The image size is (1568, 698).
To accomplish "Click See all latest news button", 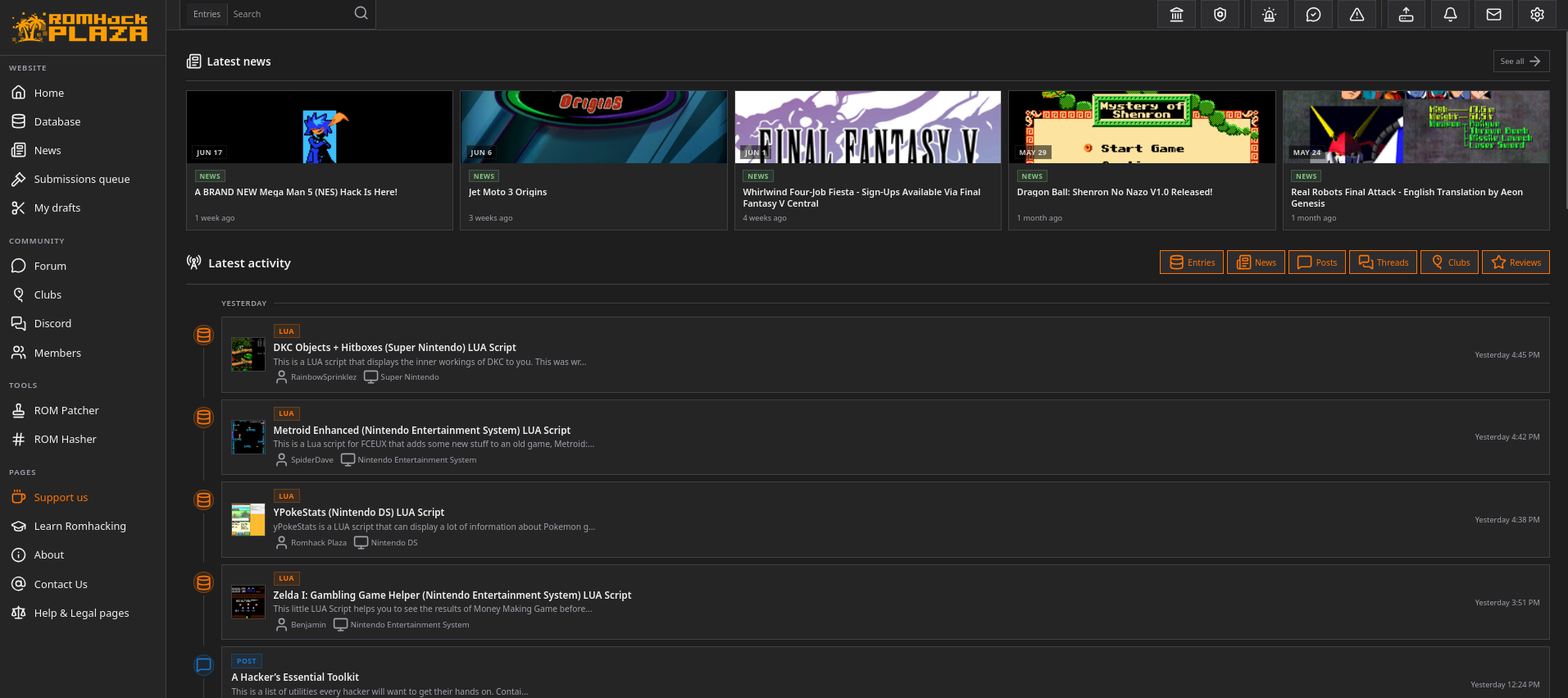I will 1520,62.
